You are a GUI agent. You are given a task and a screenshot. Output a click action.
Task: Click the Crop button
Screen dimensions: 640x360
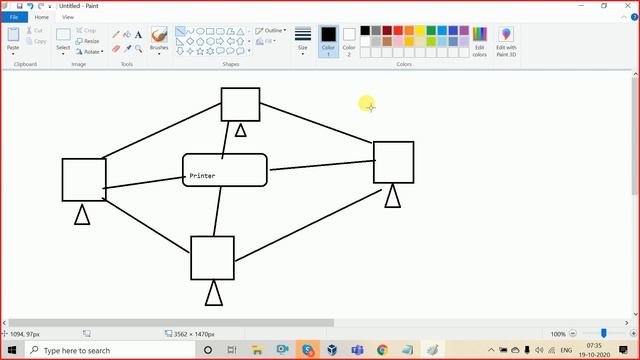coord(86,31)
